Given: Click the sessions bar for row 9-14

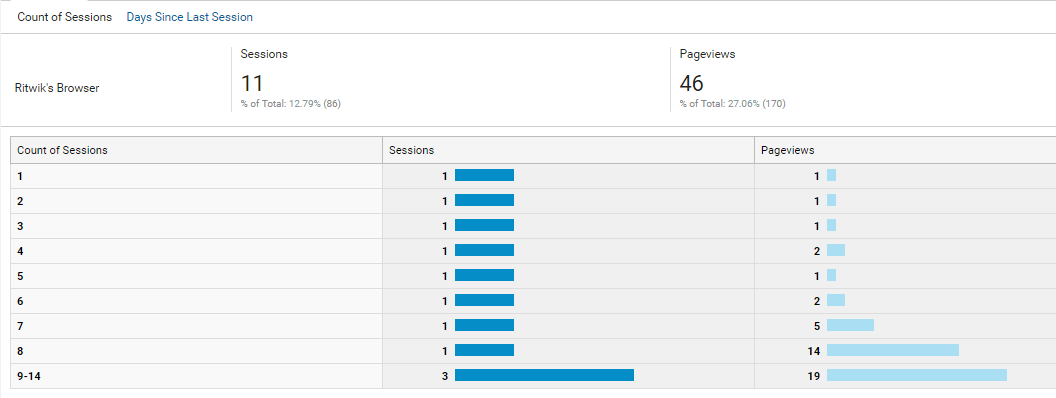Looking at the screenshot, I should click(544, 375).
